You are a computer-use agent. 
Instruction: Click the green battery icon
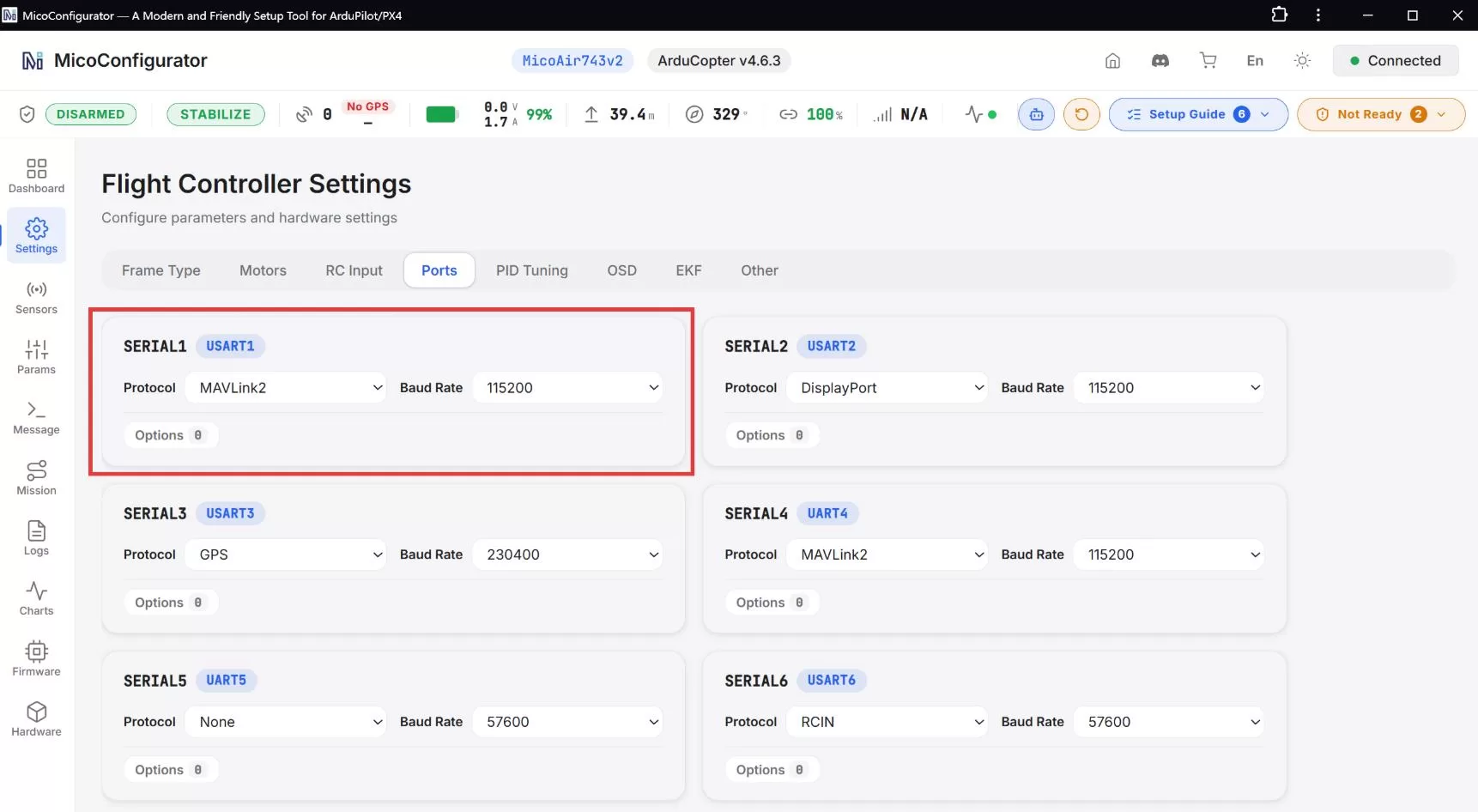pyautogui.click(x=441, y=114)
